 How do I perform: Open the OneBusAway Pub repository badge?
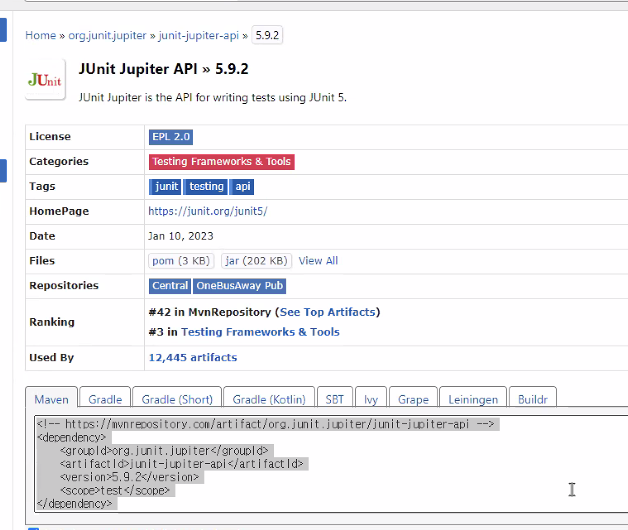pos(240,286)
